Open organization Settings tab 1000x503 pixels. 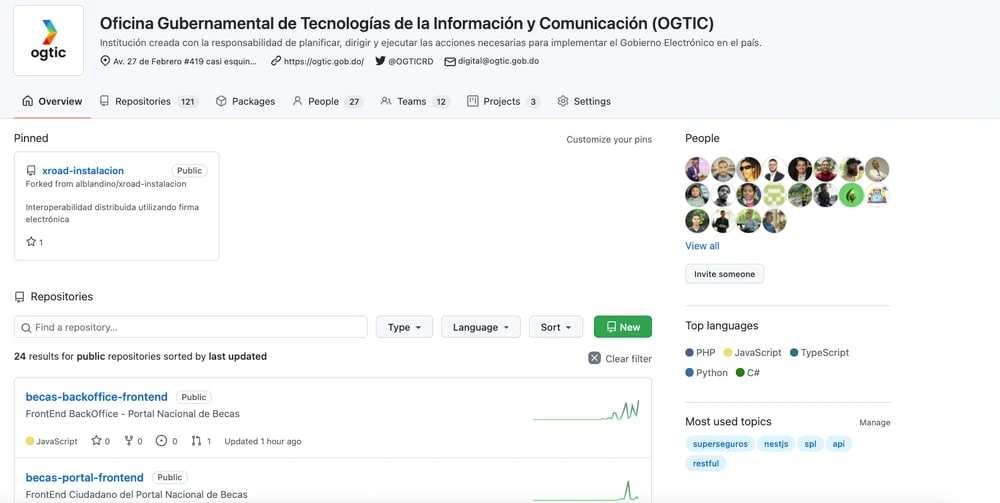(x=584, y=101)
